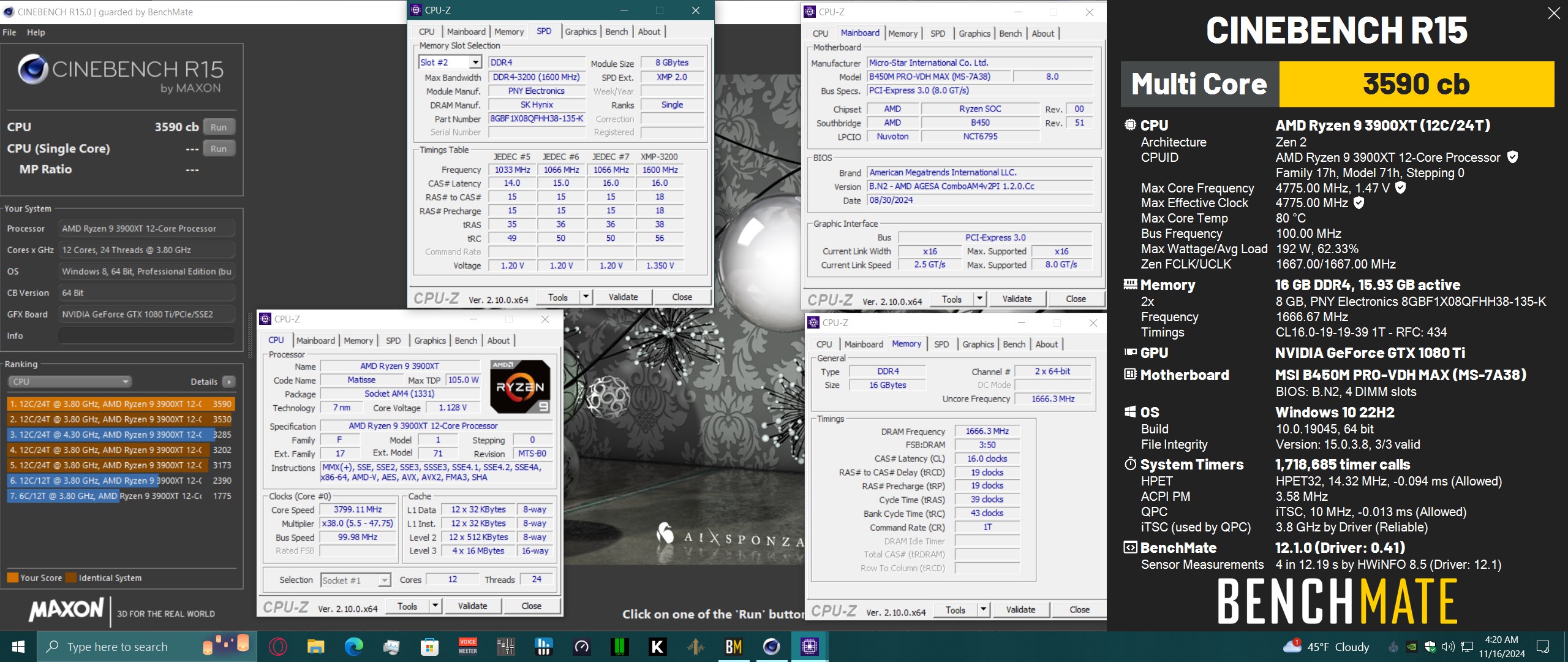This screenshot has height=662, width=1568.
Task: Click the Core Speed 3799.11 MHz value
Action: [x=357, y=509]
